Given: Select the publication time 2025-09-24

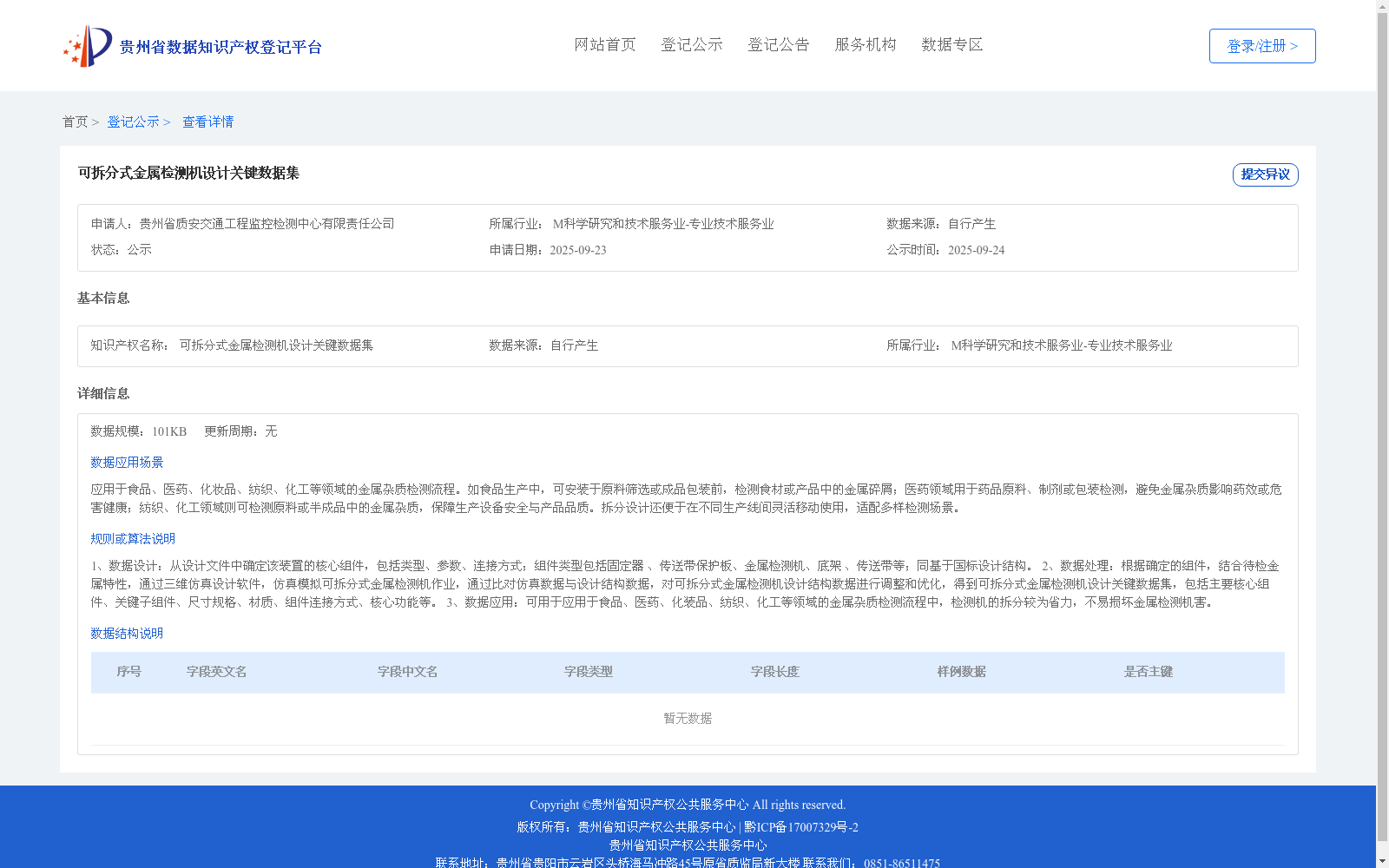Looking at the screenshot, I should click(977, 250).
